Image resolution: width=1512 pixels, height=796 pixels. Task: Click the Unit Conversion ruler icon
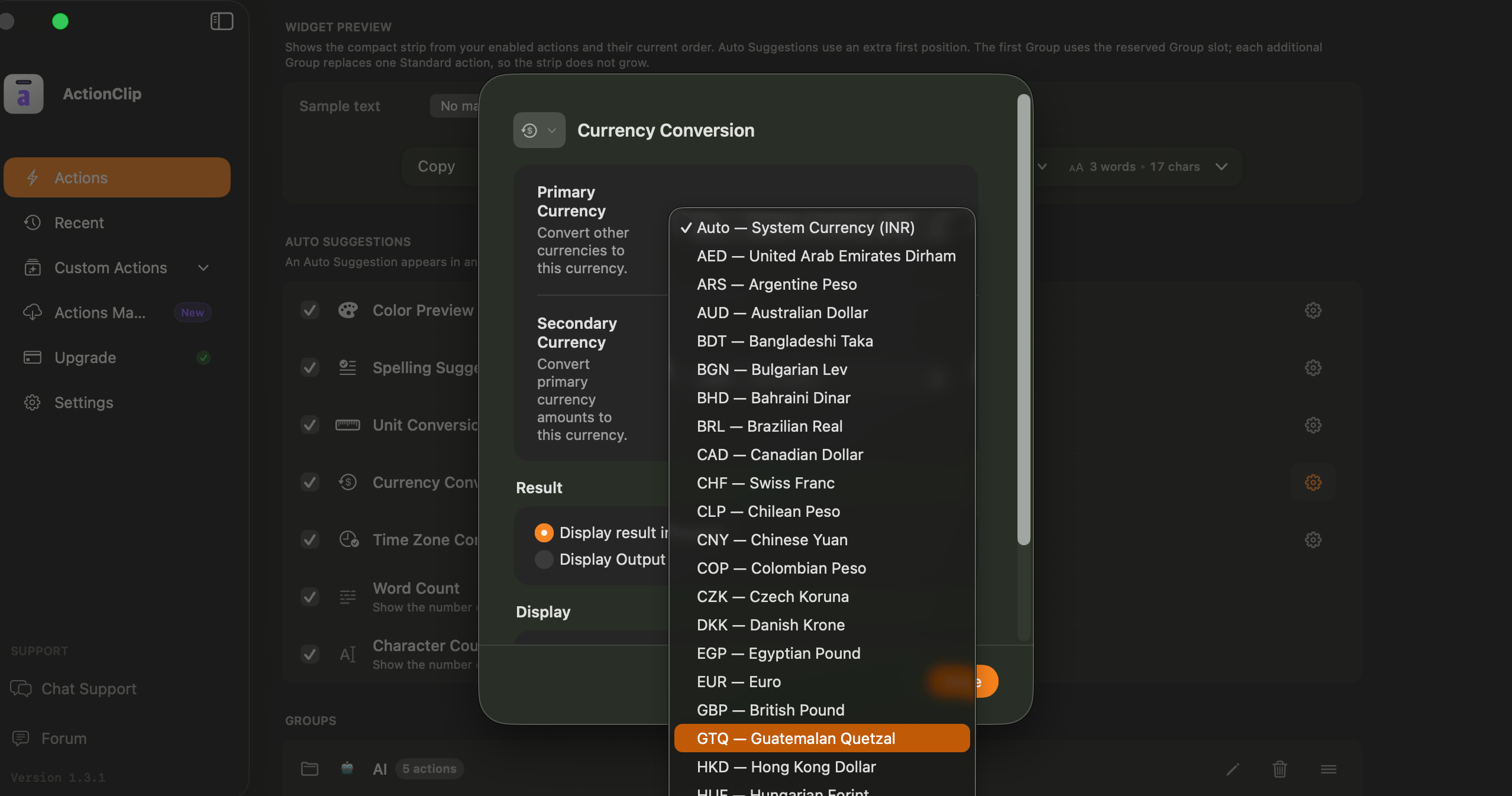348,425
